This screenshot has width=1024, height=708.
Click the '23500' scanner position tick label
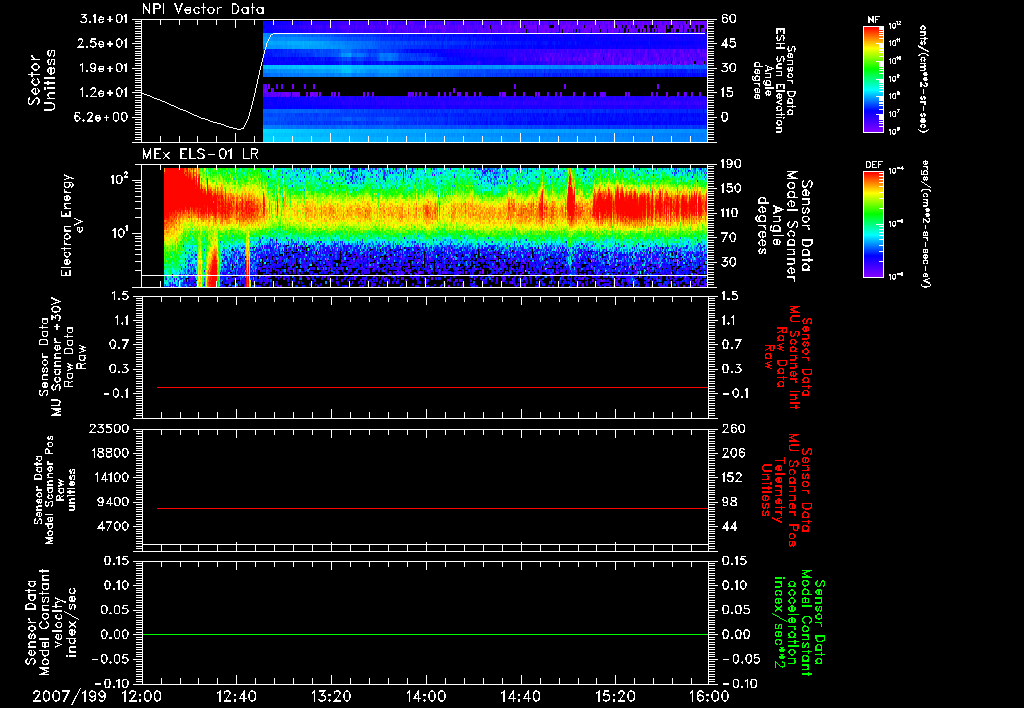(x=110, y=428)
